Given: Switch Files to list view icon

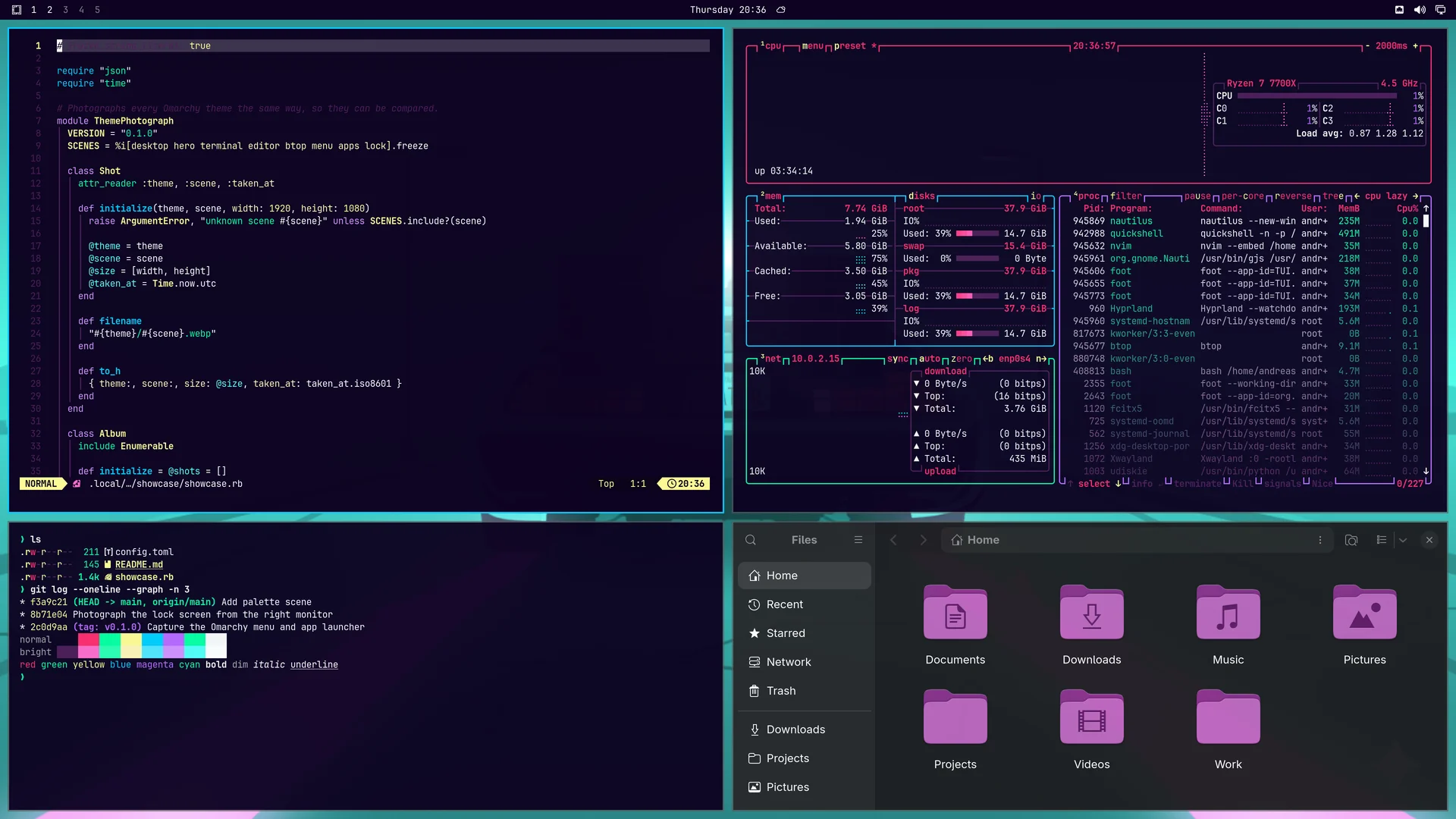Looking at the screenshot, I should pyautogui.click(x=1382, y=540).
